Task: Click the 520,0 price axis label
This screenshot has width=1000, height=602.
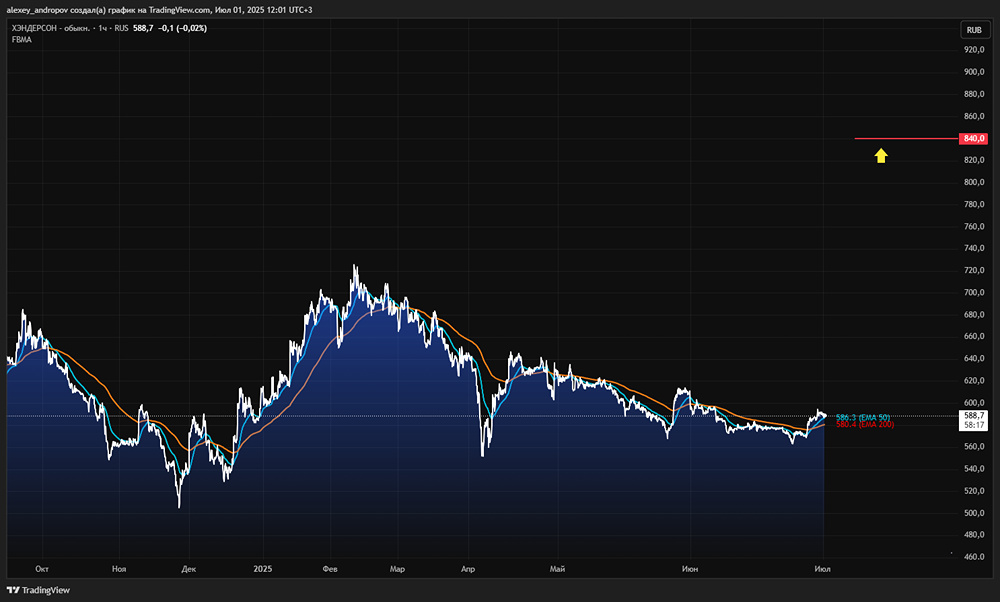Action: (974, 491)
